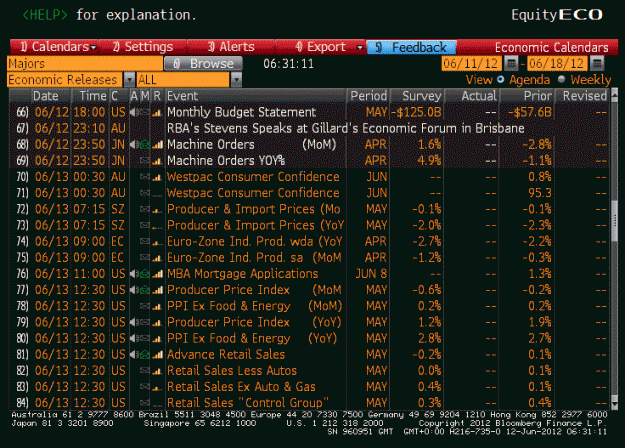Select row 84) Retail Sales Control Group number
Image resolution: width=625 pixels, height=448 pixels.
[22, 403]
